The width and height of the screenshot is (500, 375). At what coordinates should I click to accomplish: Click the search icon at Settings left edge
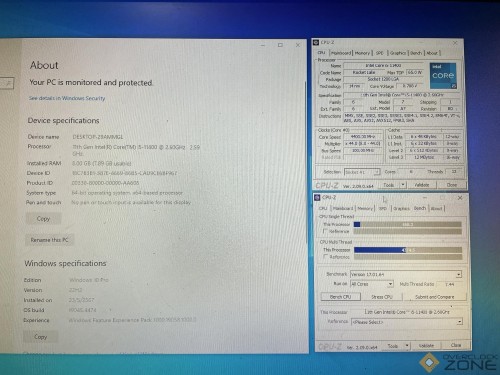tap(7, 83)
